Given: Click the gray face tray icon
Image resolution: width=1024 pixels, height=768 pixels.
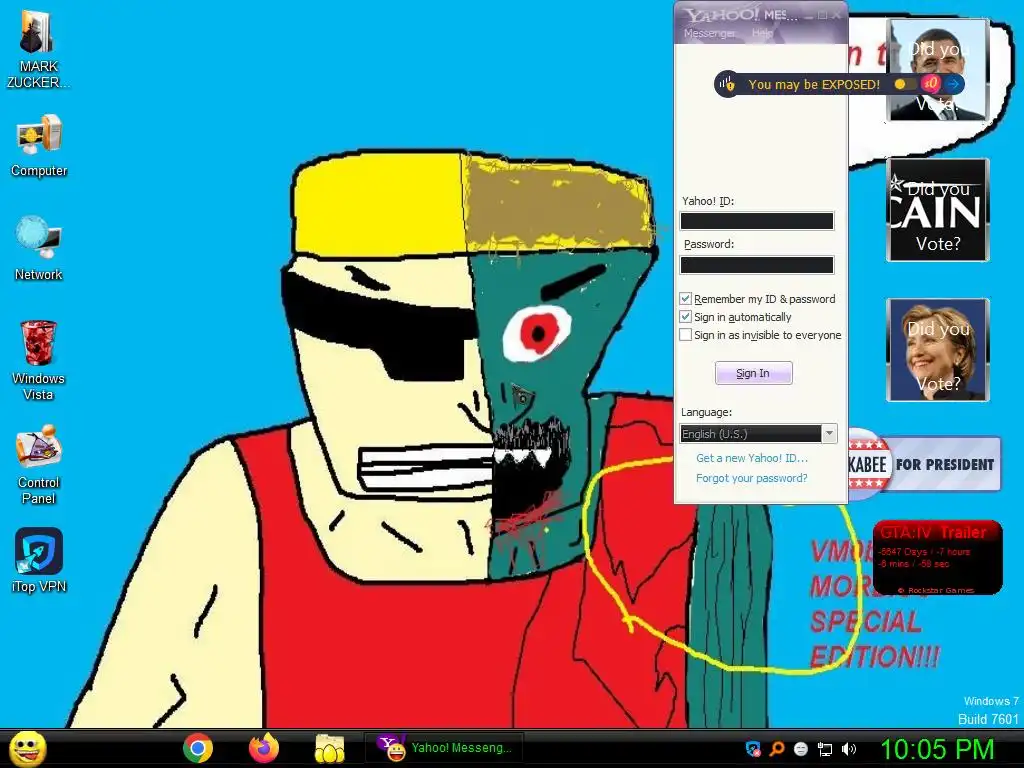Looking at the screenshot, I should coord(801,749).
